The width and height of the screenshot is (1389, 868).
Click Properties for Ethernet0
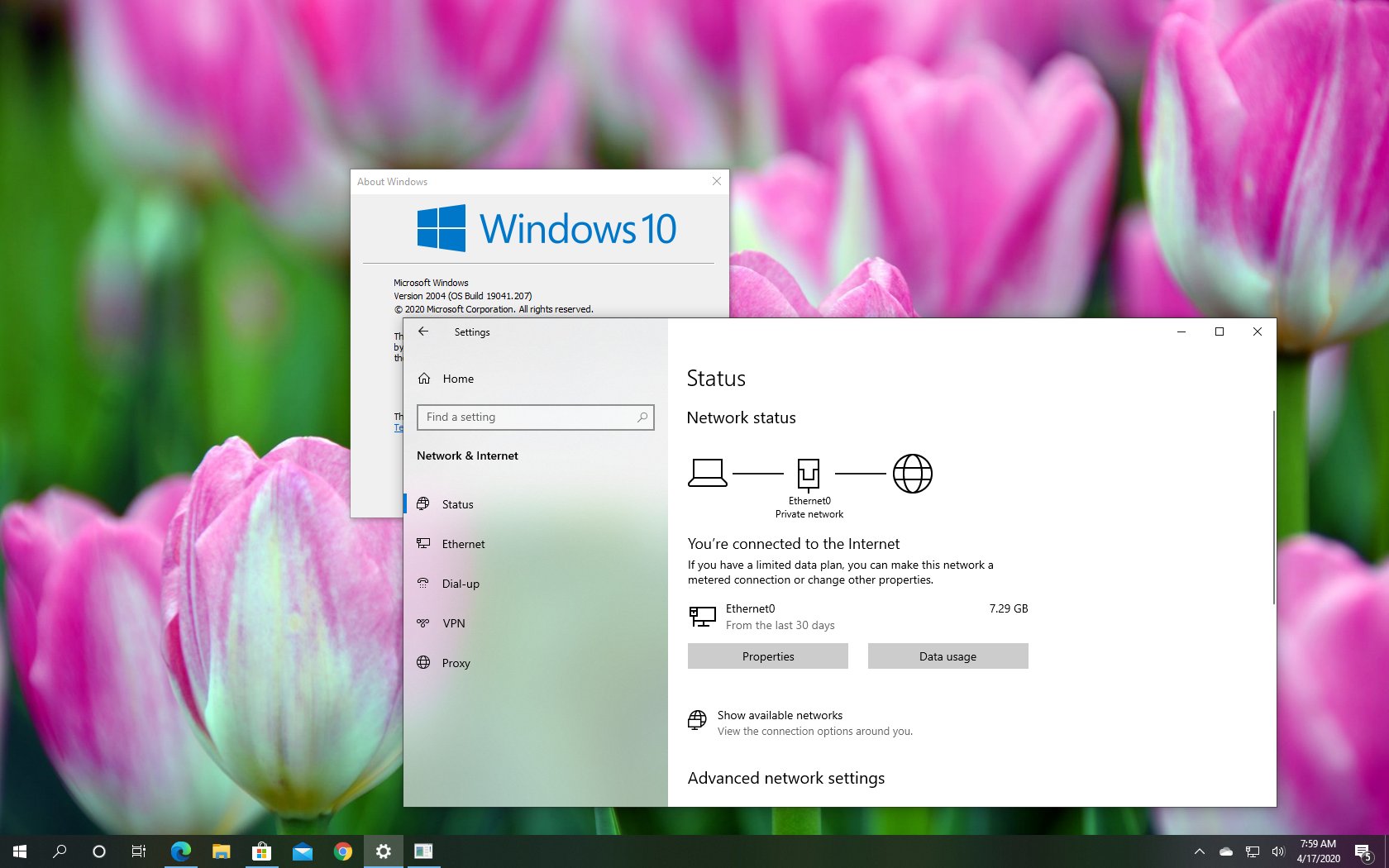click(767, 656)
